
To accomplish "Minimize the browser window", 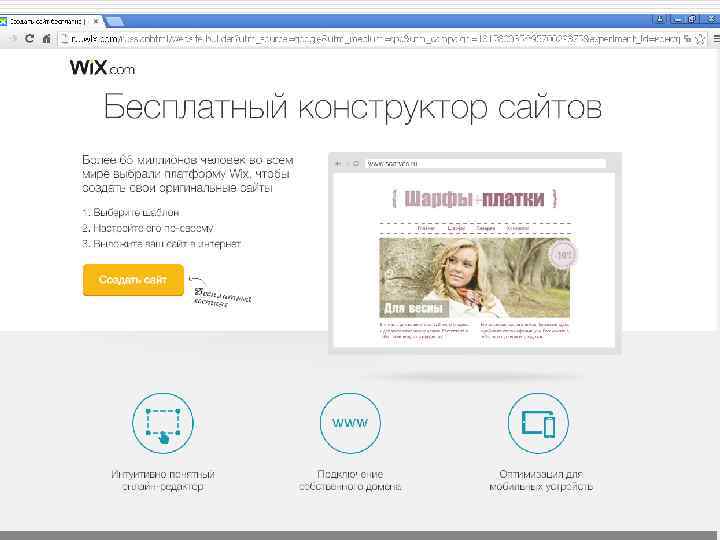I will [x=677, y=19].
